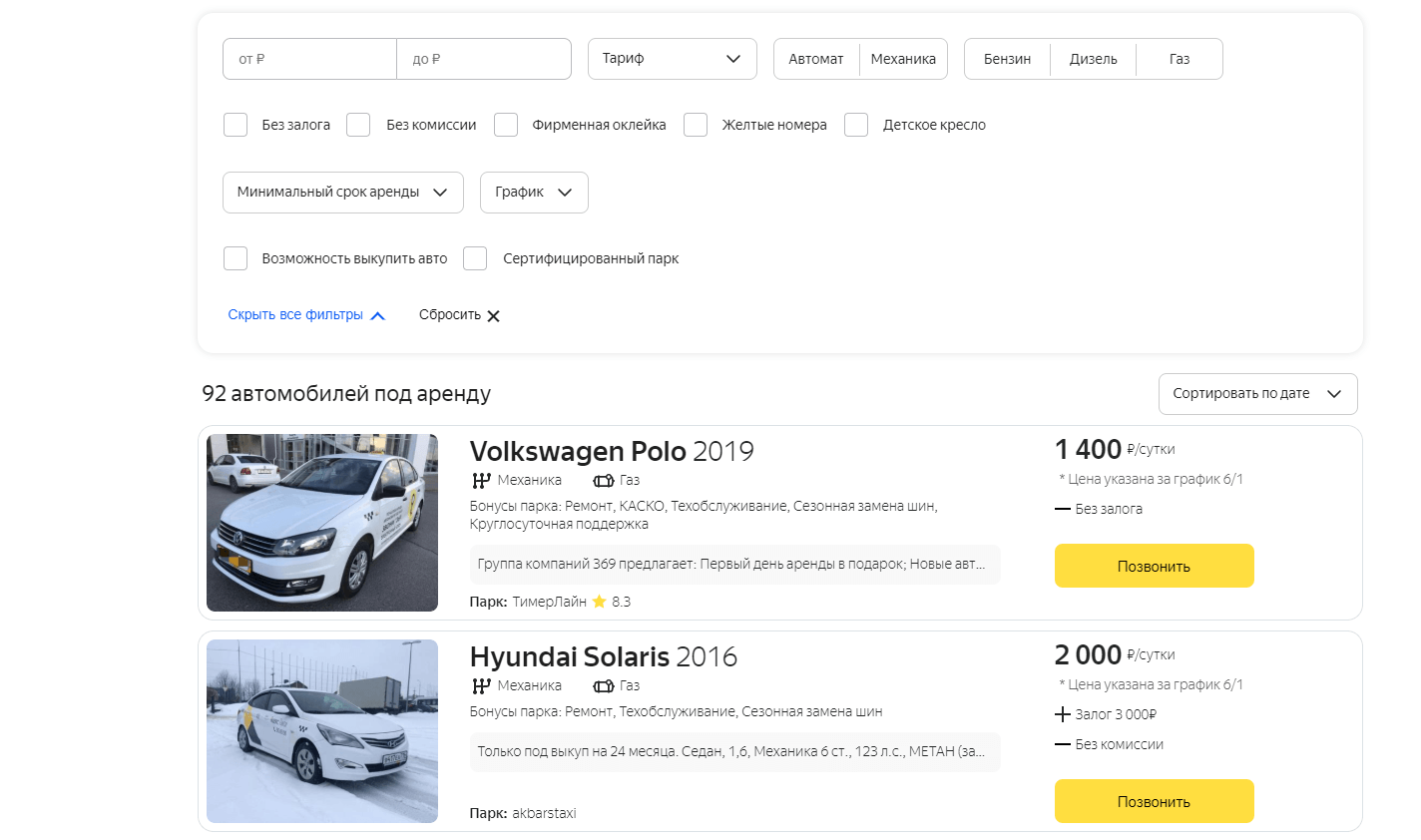This screenshot has height=840, width=1421.
Task: Click minus icon beside Без комиссии in Solaris card
Action: point(1063,744)
